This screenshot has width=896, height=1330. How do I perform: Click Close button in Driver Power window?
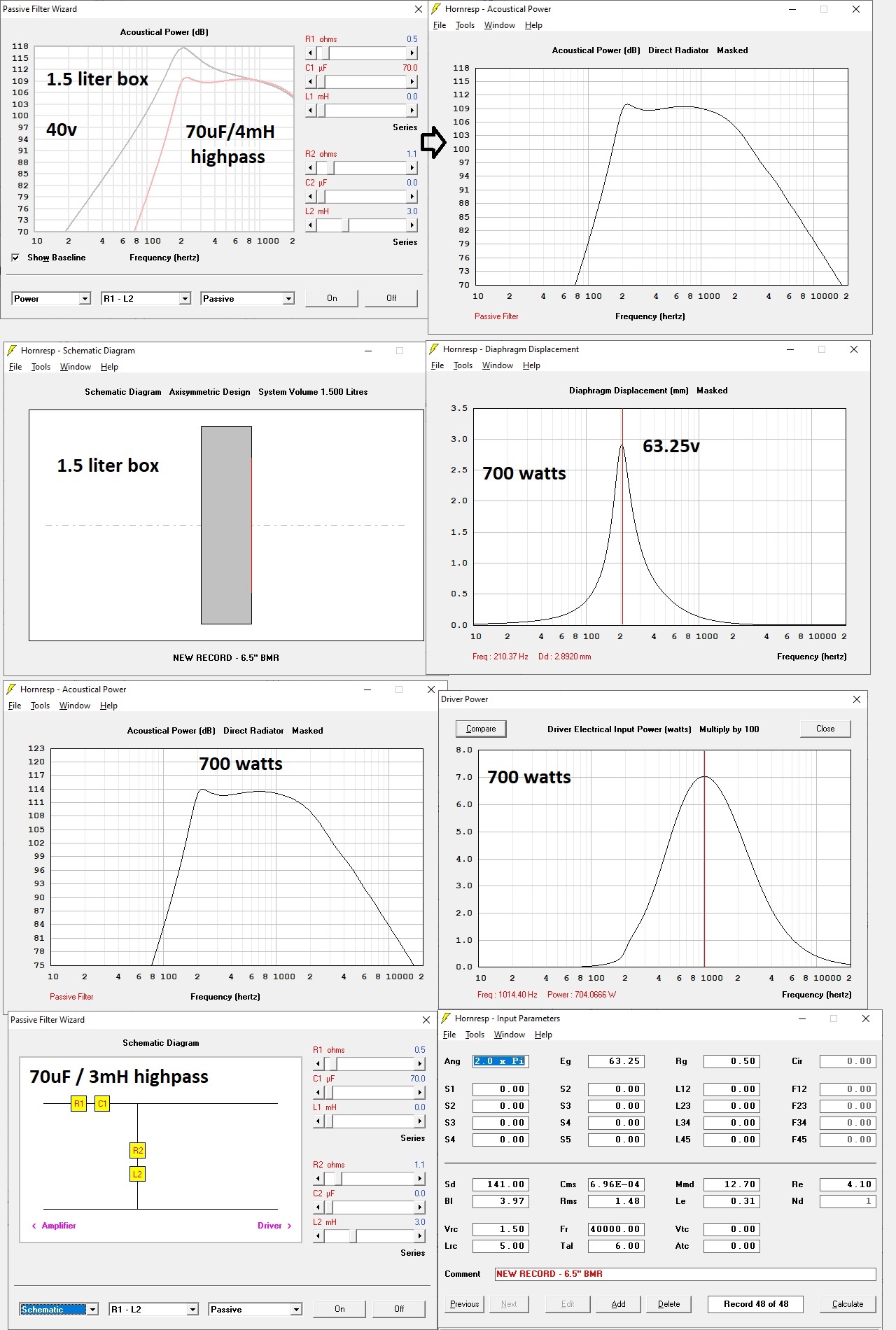tap(825, 729)
